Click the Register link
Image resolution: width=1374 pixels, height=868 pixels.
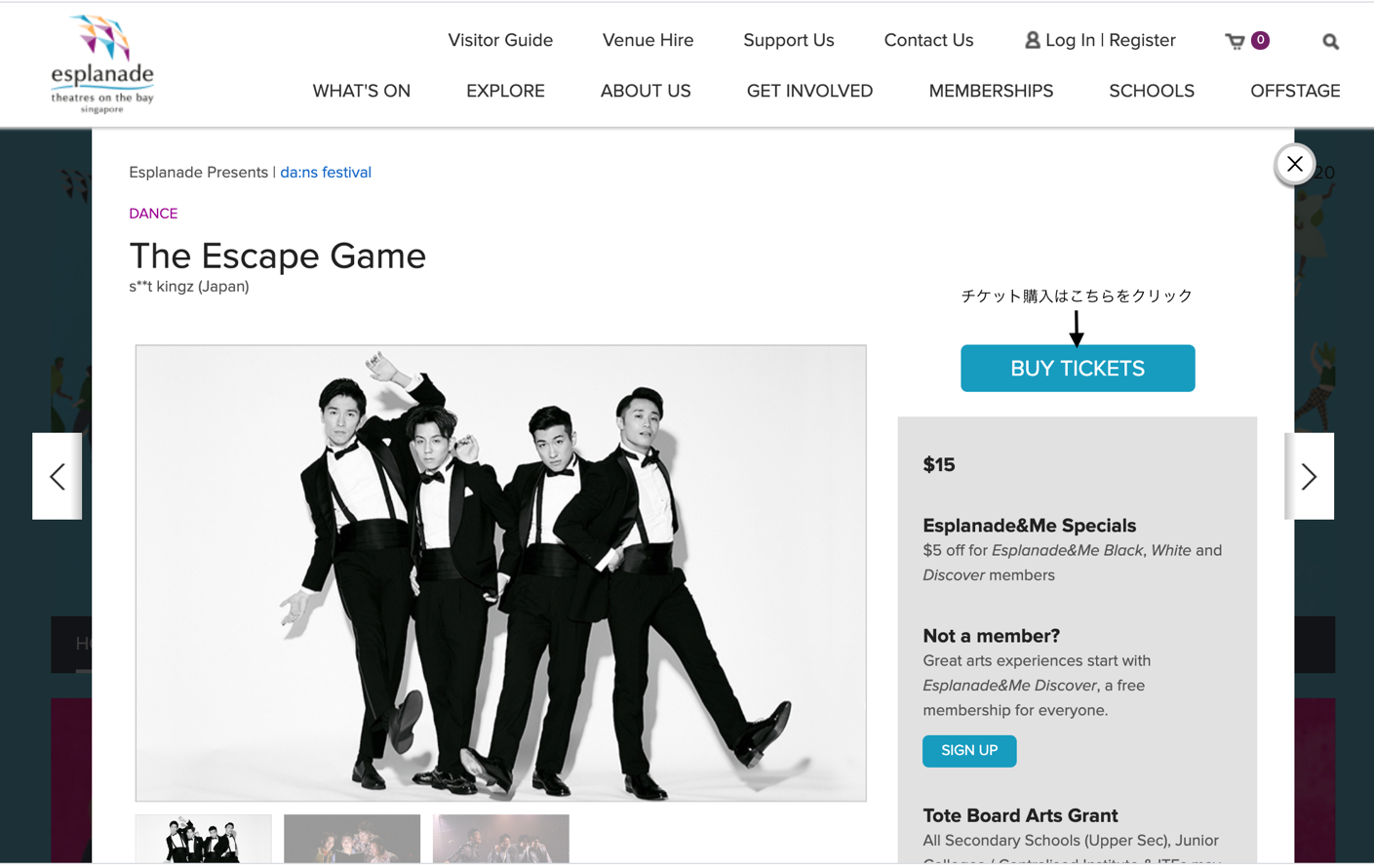tap(1142, 40)
